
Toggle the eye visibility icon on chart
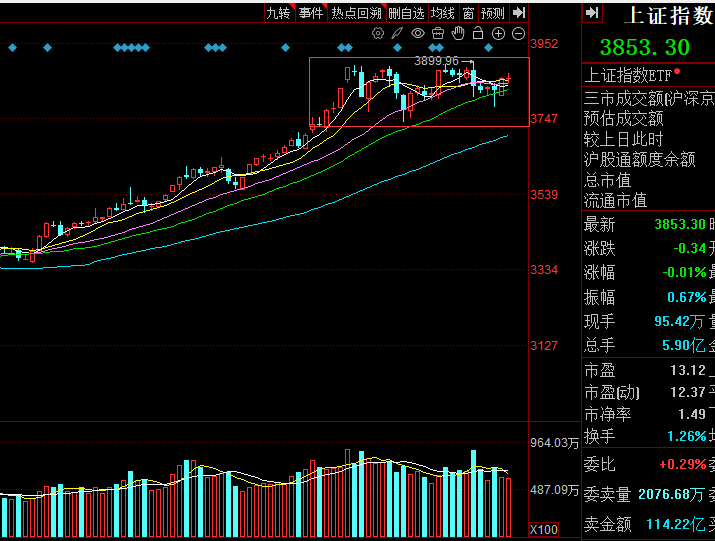click(x=418, y=33)
